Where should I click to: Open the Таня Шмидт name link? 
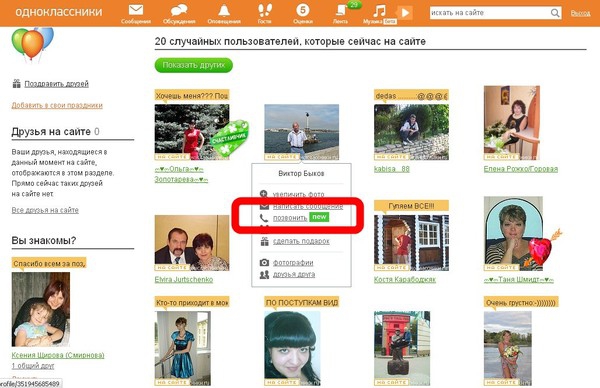518,280
